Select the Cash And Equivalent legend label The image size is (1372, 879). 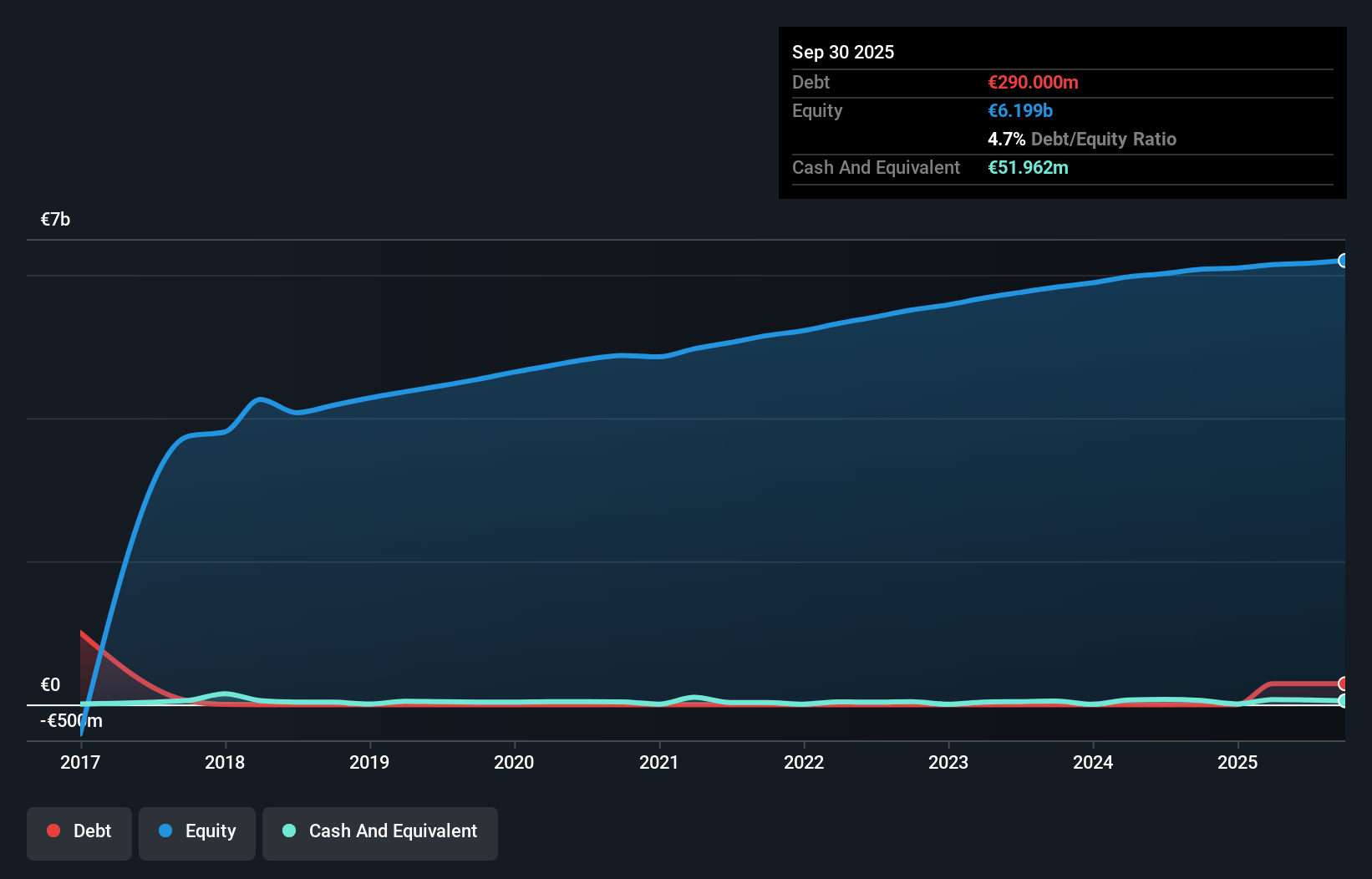tap(393, 831)
